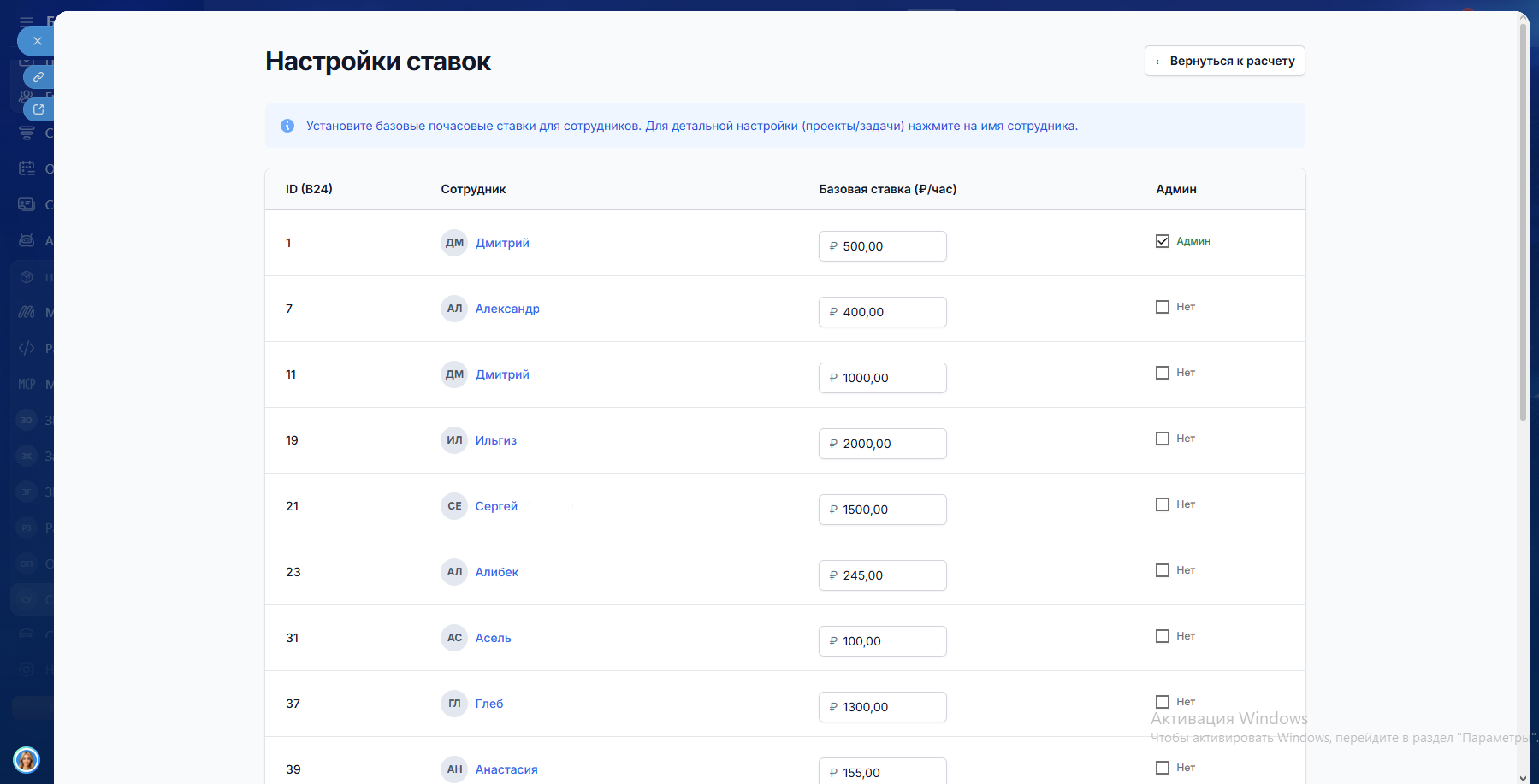1539x784 pixels.
Task: Open the user profile photo at bottom left
Action: coord(27,760)
